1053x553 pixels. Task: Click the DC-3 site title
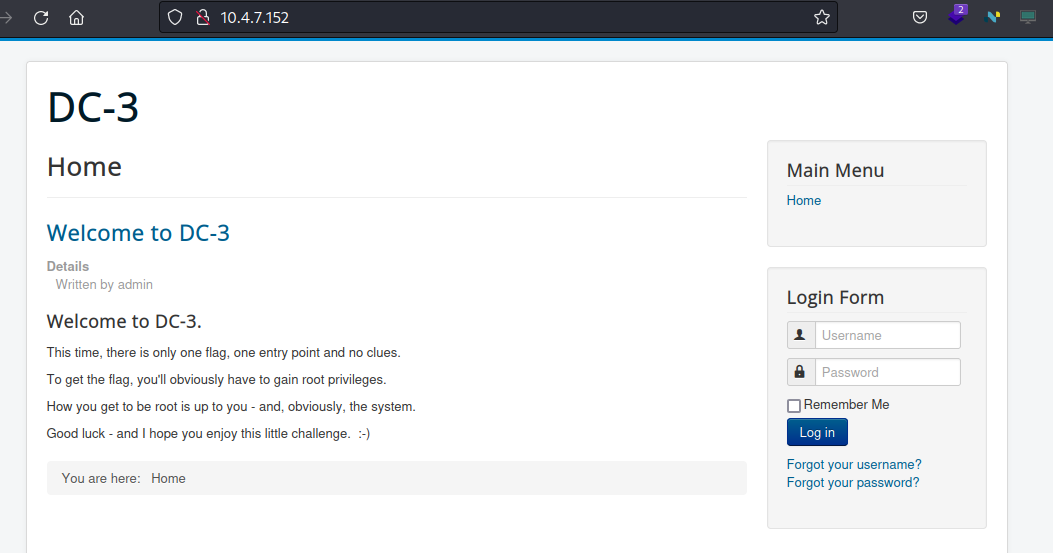point(93,107)
